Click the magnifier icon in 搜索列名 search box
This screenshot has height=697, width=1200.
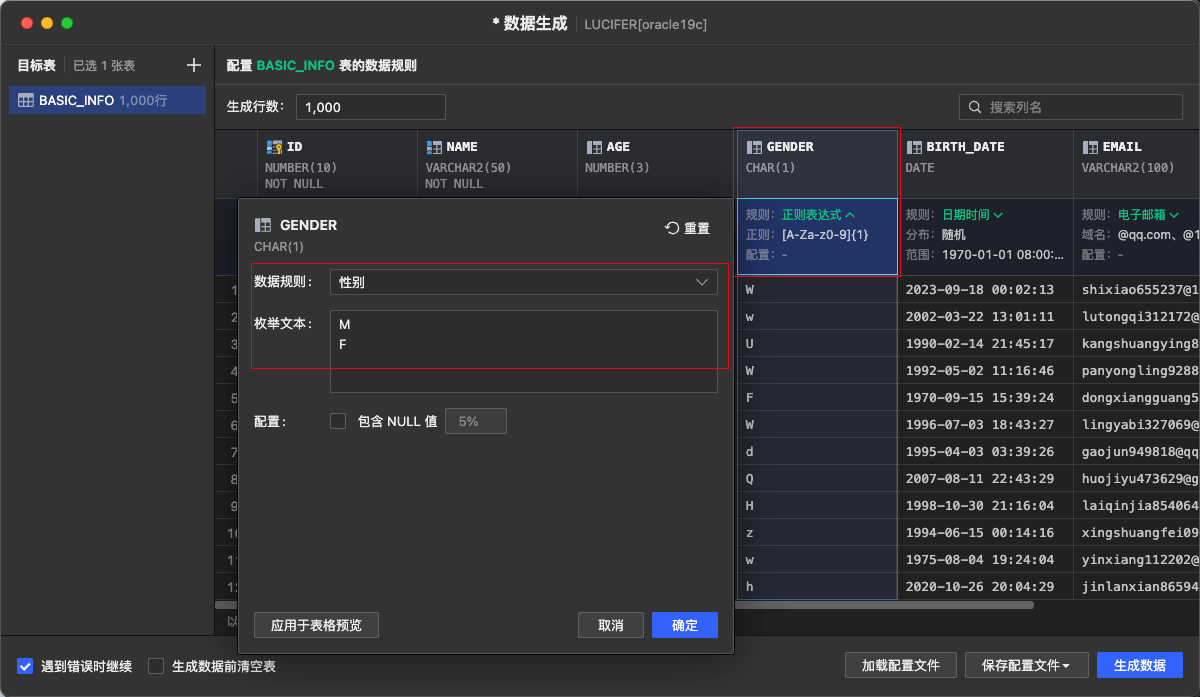(974, 106)
